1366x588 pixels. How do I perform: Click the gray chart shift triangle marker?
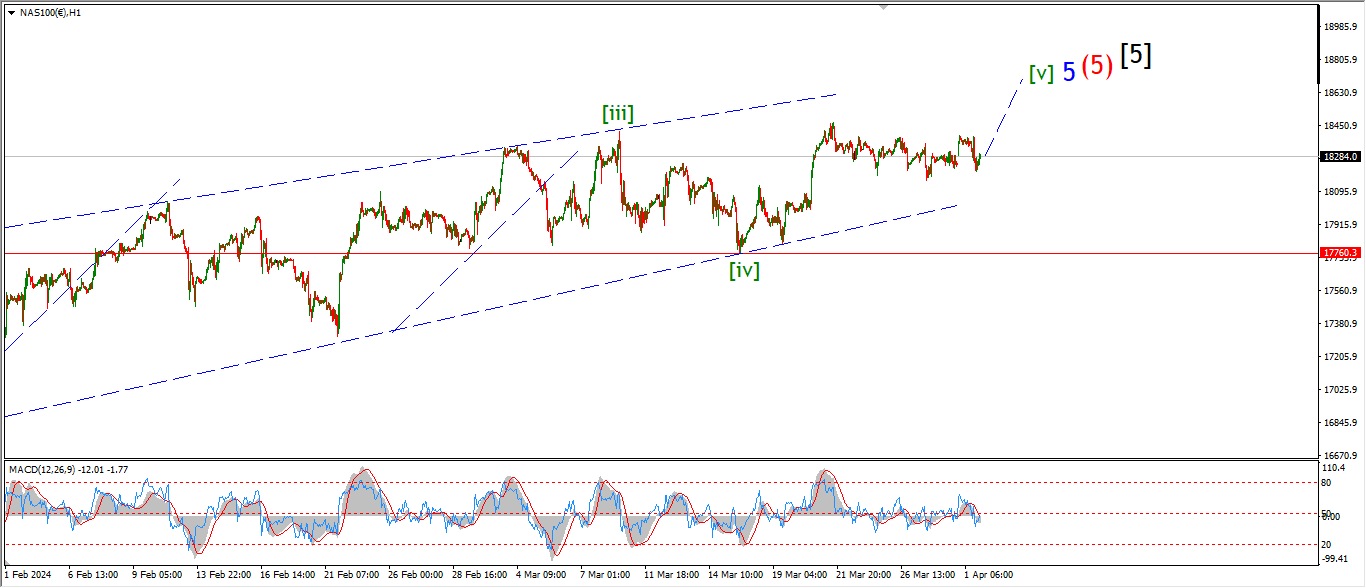pyautogui.click(x=883, y=7)
